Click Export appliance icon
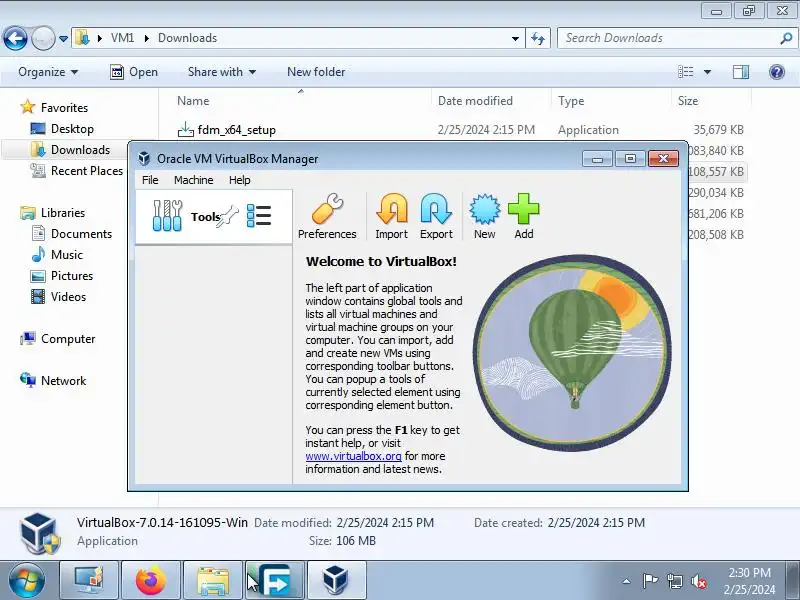The image size is (800, 600). tap(436, 216)
